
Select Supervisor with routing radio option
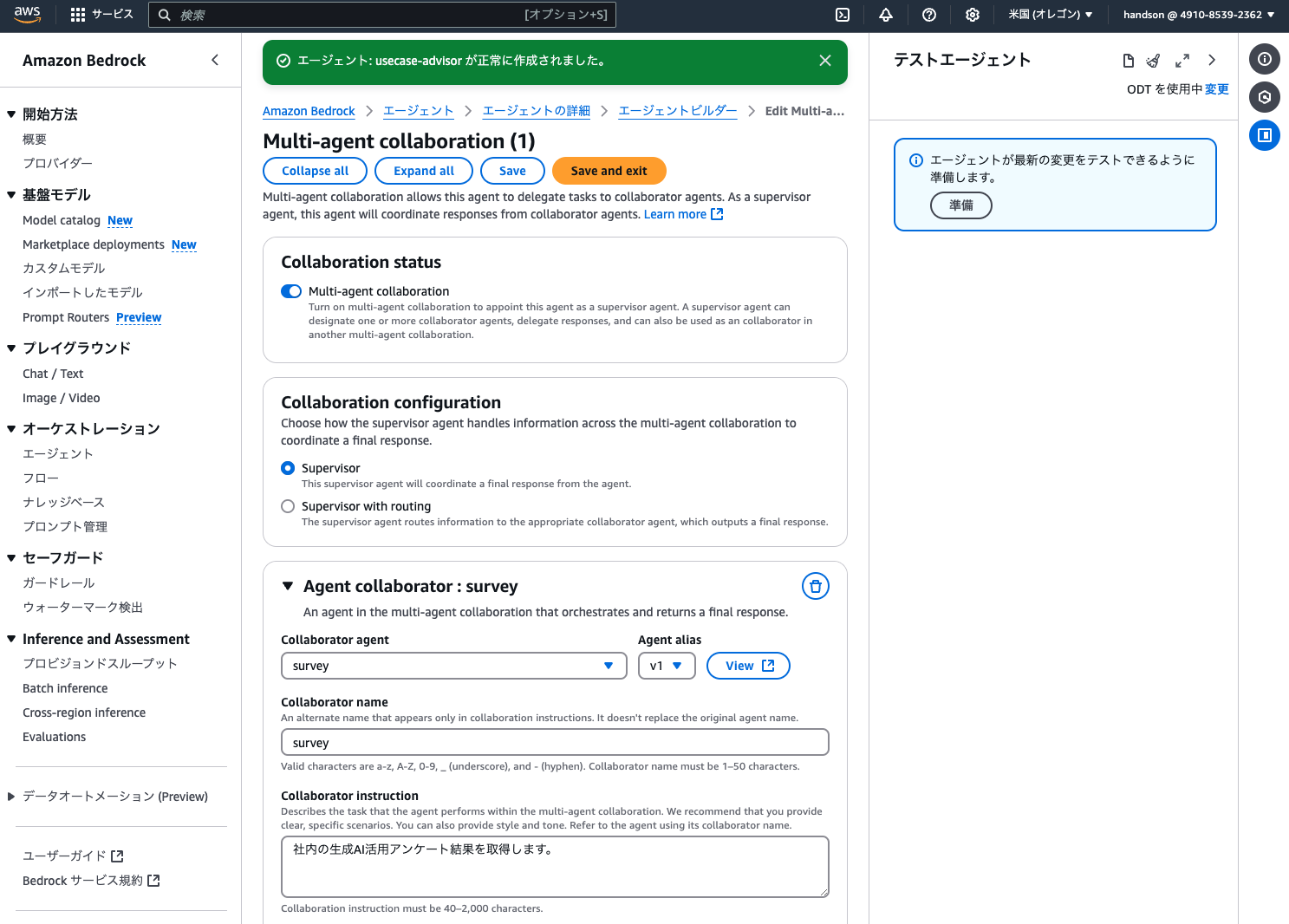288,506
